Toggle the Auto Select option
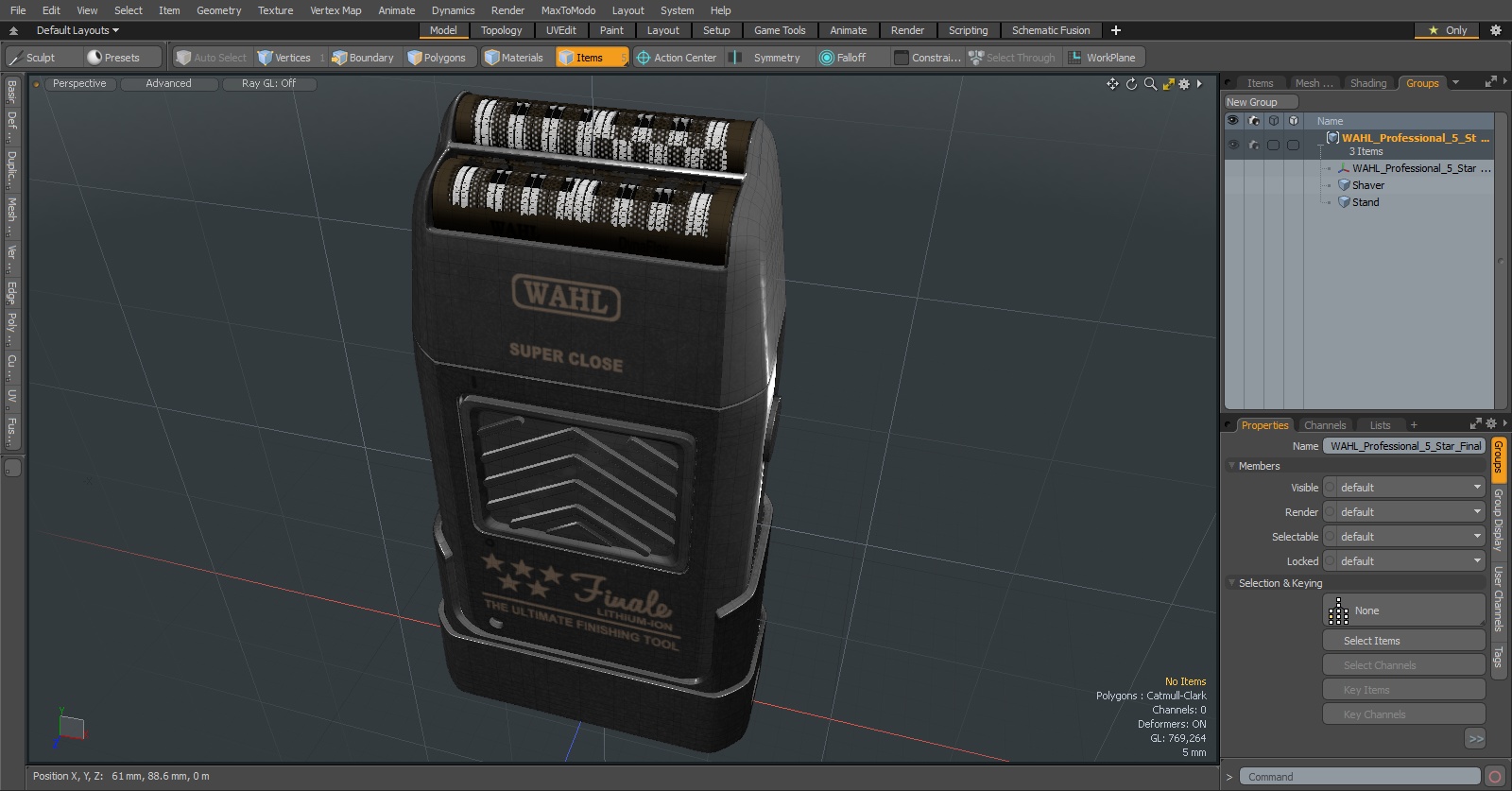 pyautogui.click(x=211, y=58)
